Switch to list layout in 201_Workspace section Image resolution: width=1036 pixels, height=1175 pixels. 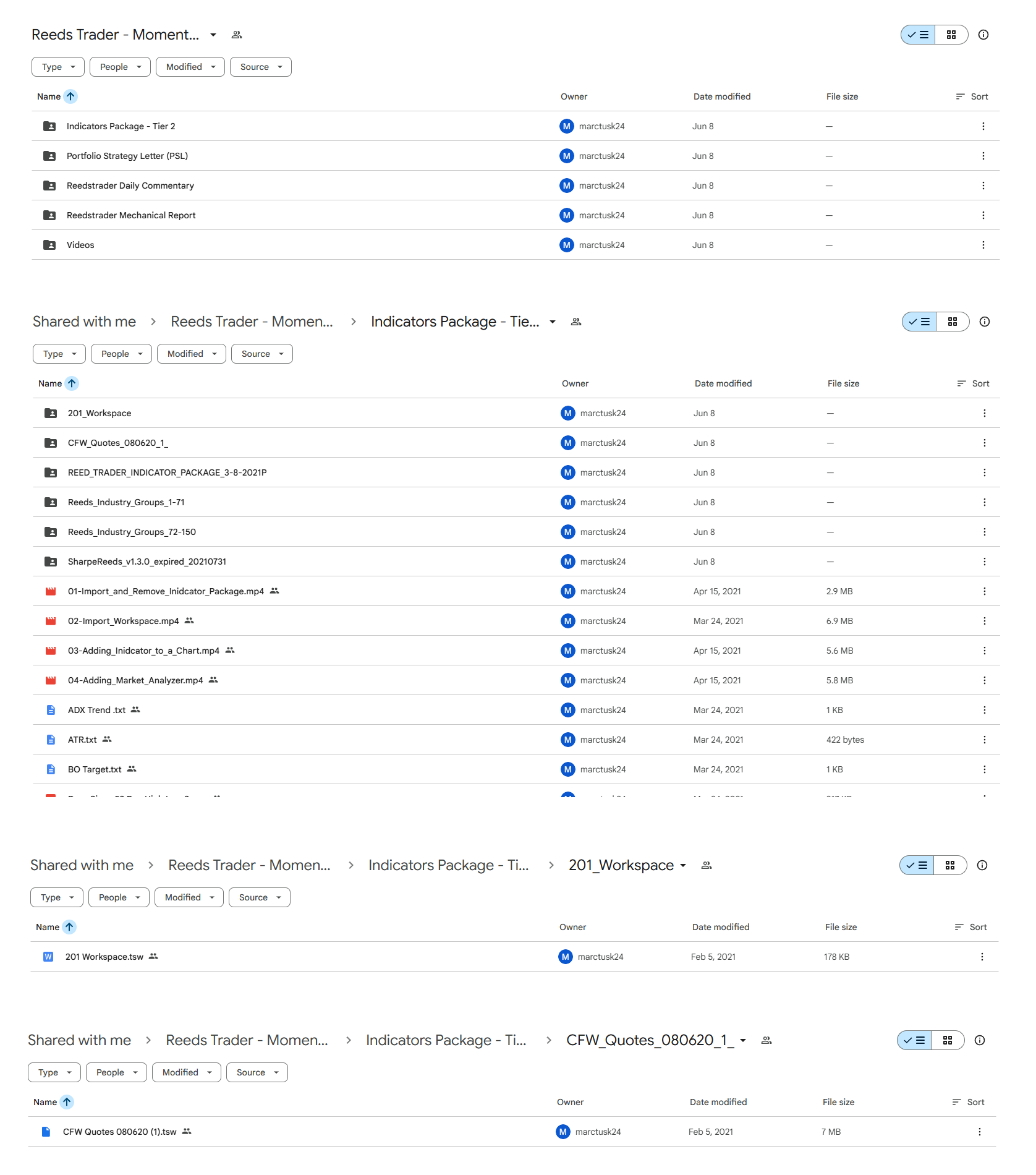tap(917, 865)
